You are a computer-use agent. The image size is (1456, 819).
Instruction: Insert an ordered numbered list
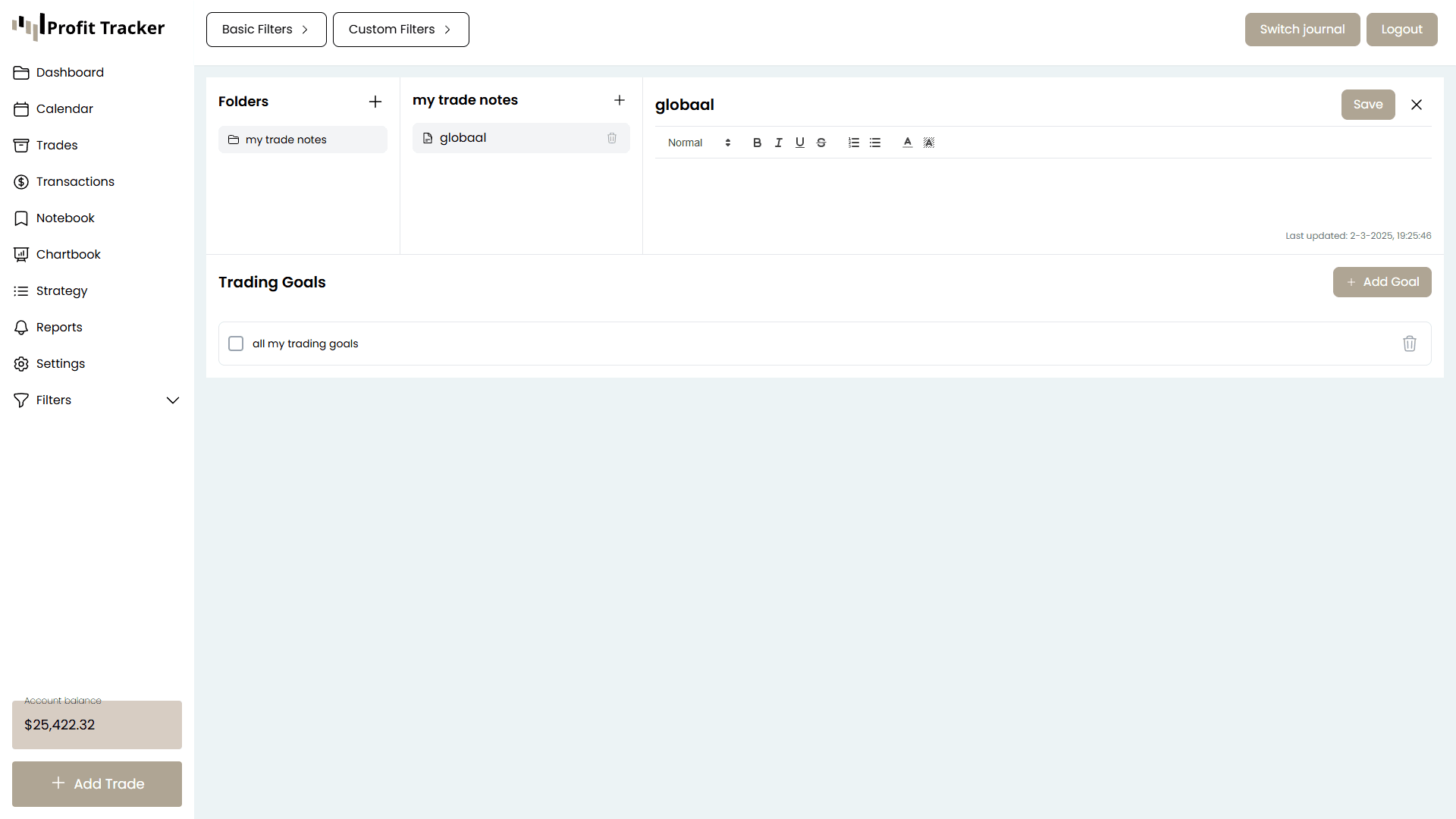[853, 143]
